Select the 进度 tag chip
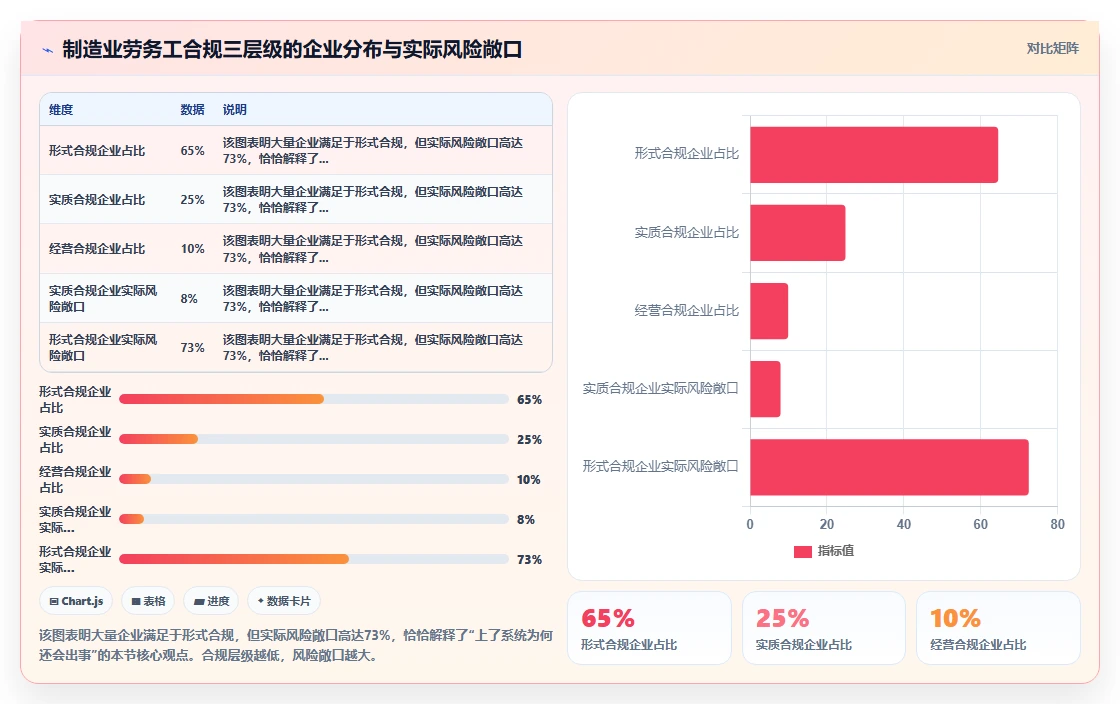Image resolution: width=1120 pixels, height=704 pixels. coord(211,601)
